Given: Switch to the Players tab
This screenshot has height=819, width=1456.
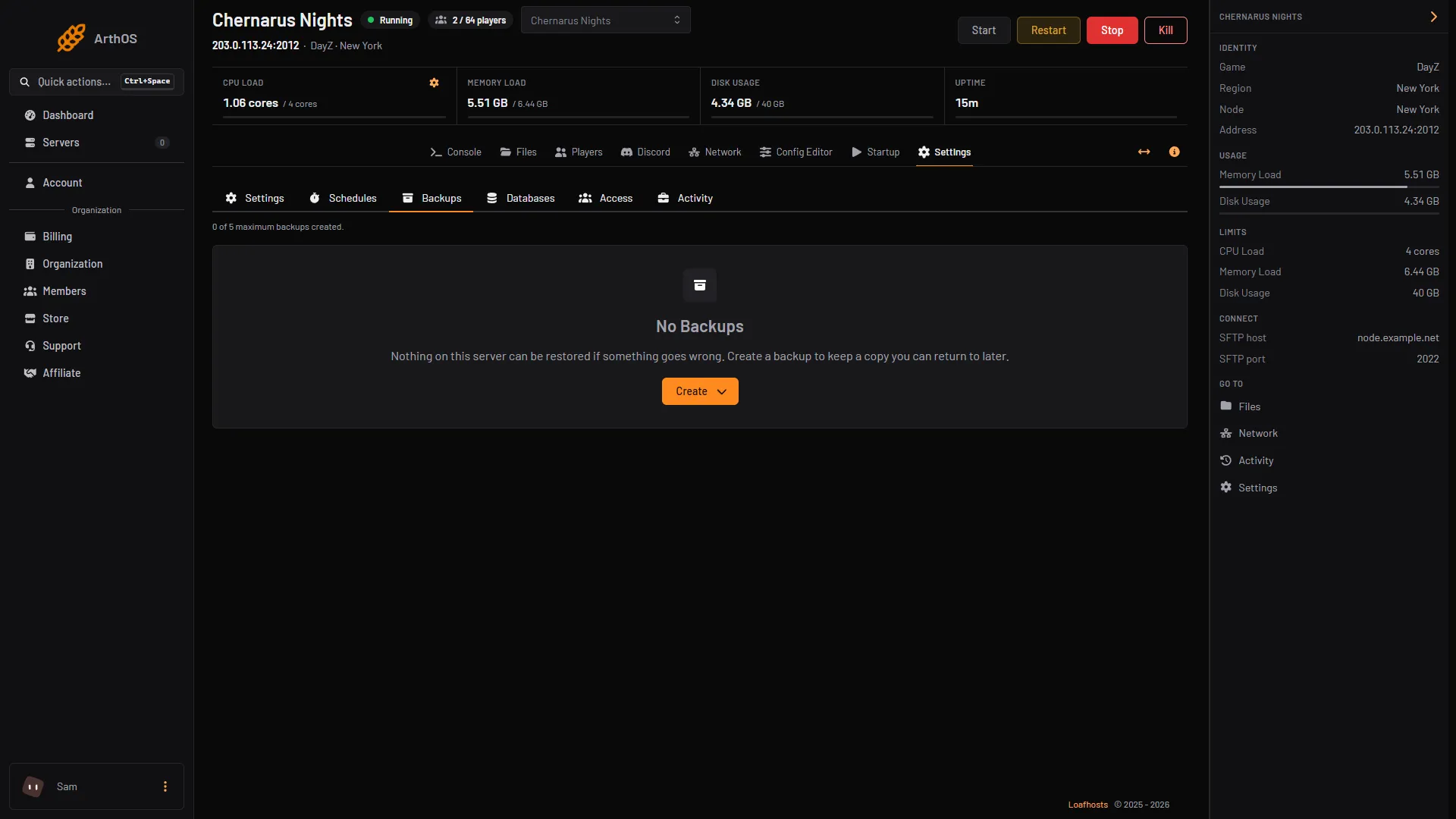Looking at the screenshot, I should (x=579, y=152).
